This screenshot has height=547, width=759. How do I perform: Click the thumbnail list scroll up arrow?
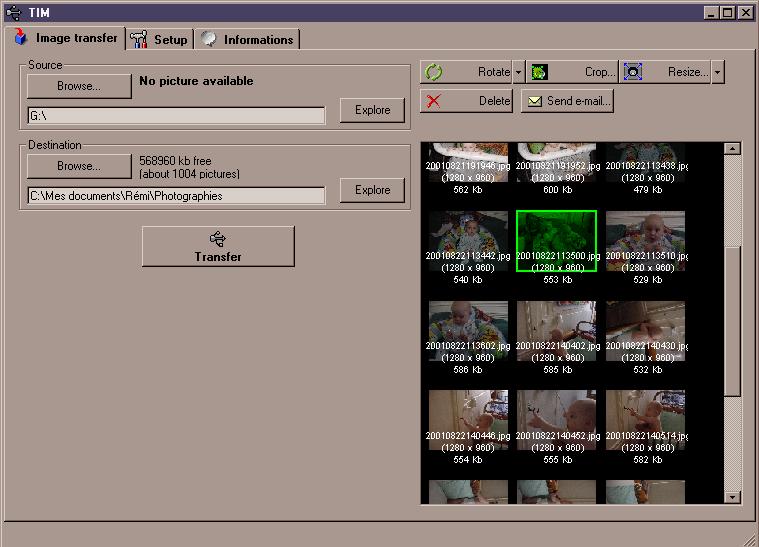click(x=732, y=149)
